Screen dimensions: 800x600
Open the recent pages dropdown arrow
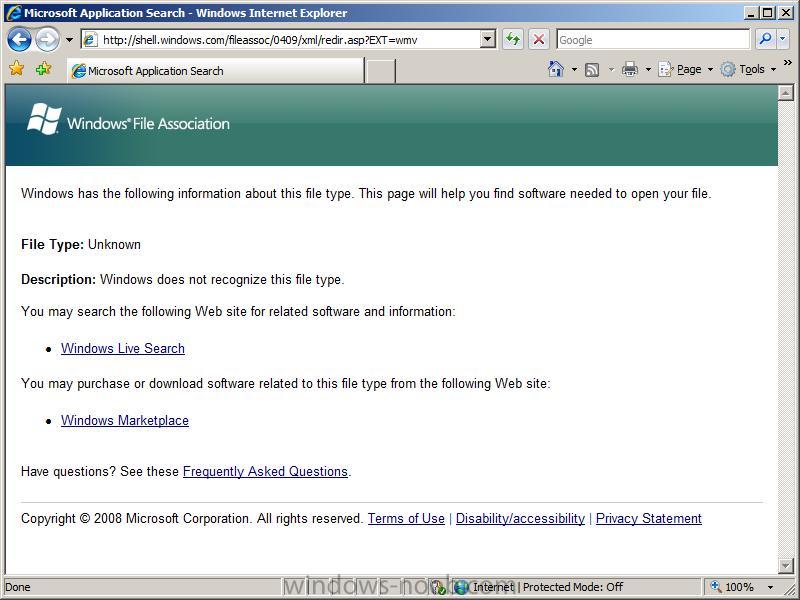click(x=69, y=40)
